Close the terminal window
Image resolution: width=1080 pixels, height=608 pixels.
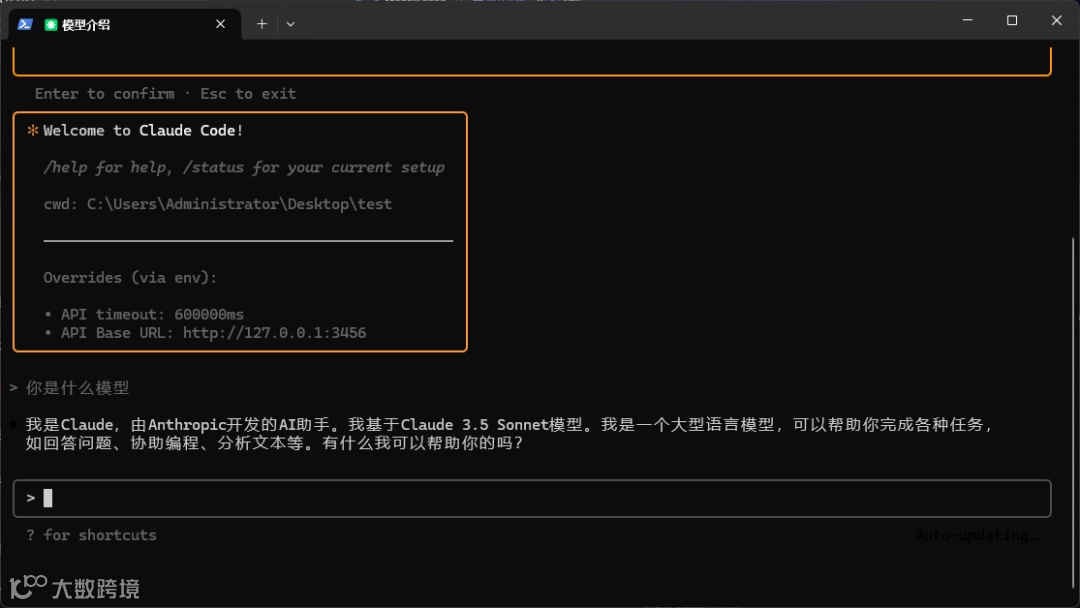coord(1057,20)
